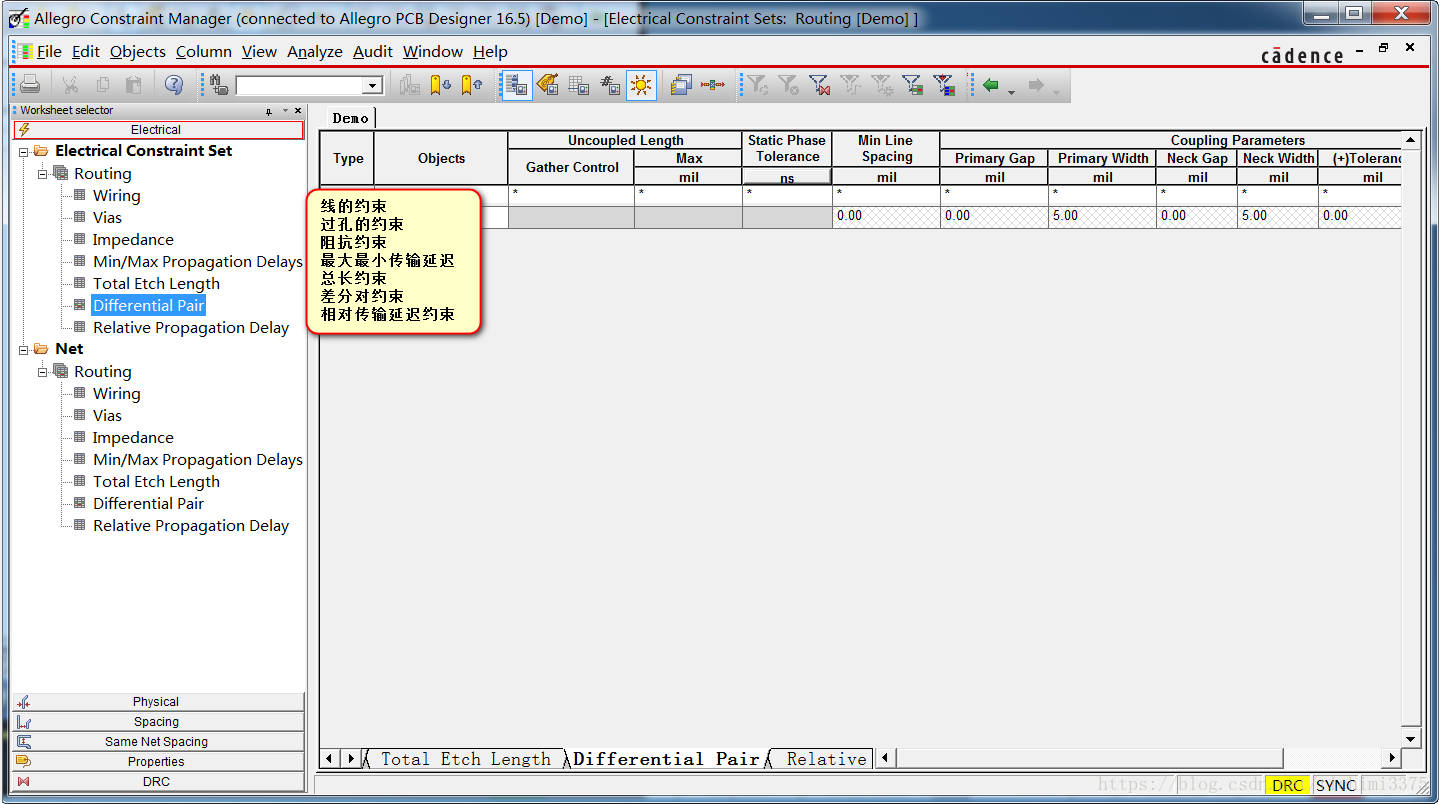Click the DRC status bar indicator

click(x=1288, y=786)
